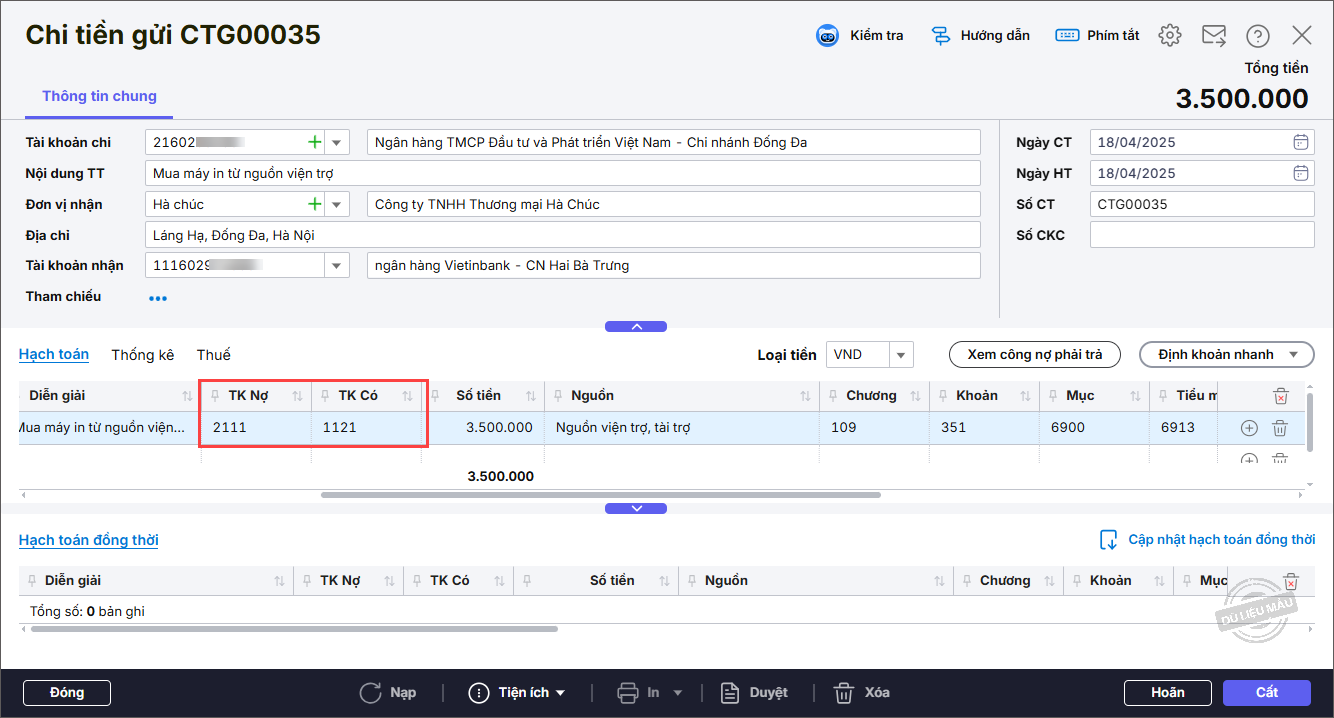The height and width of the screenshot is (718, 1334).
Task: Expand the Tài khoản nhận dropdown
Action: [336, 266]
